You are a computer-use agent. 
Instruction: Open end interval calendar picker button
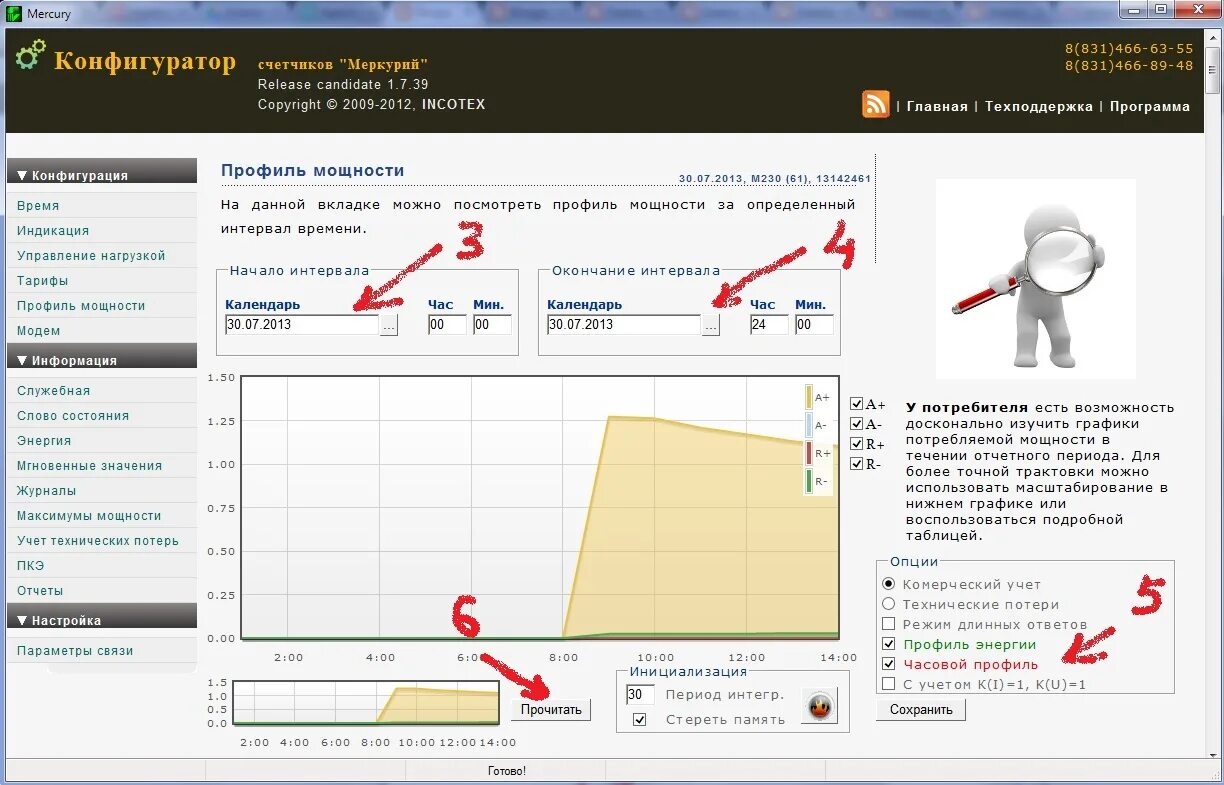tap(711, 325)
